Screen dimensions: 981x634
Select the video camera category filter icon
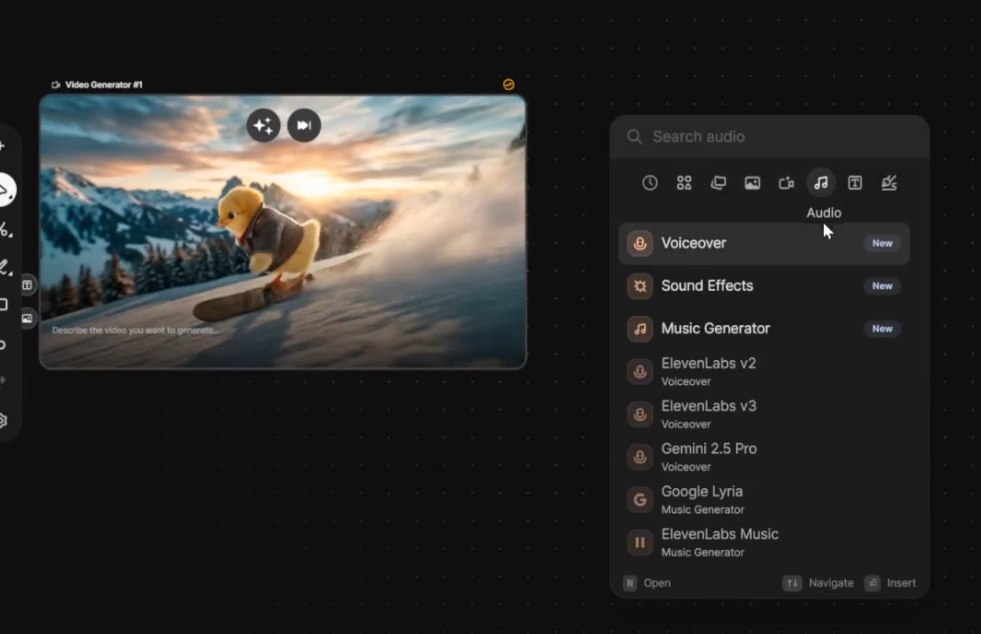786,183
